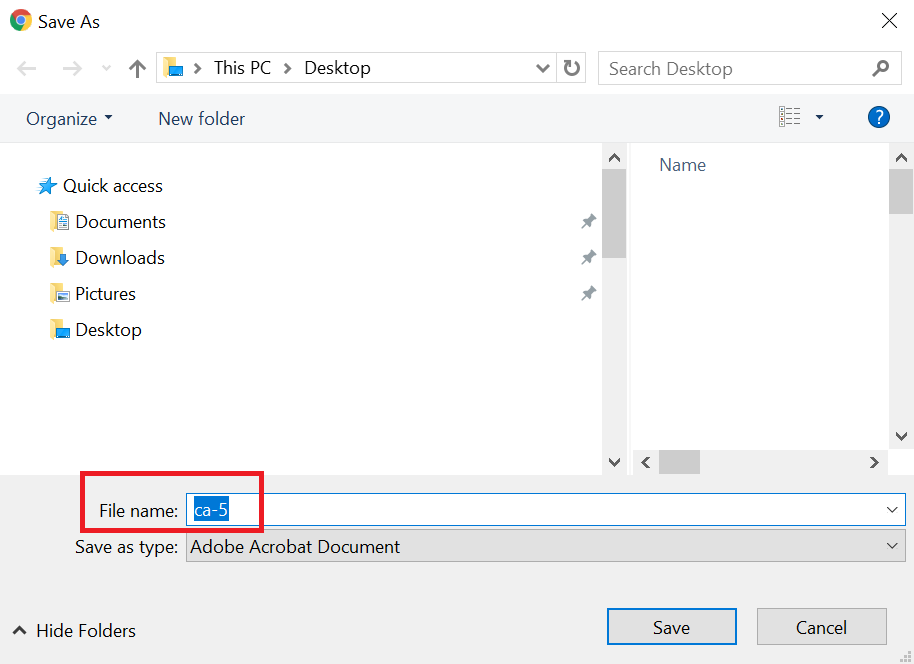Click the search magnifier in Search Desktop
Image resolution: width=914 pixels, height=664 pixels.
point(880,68)
